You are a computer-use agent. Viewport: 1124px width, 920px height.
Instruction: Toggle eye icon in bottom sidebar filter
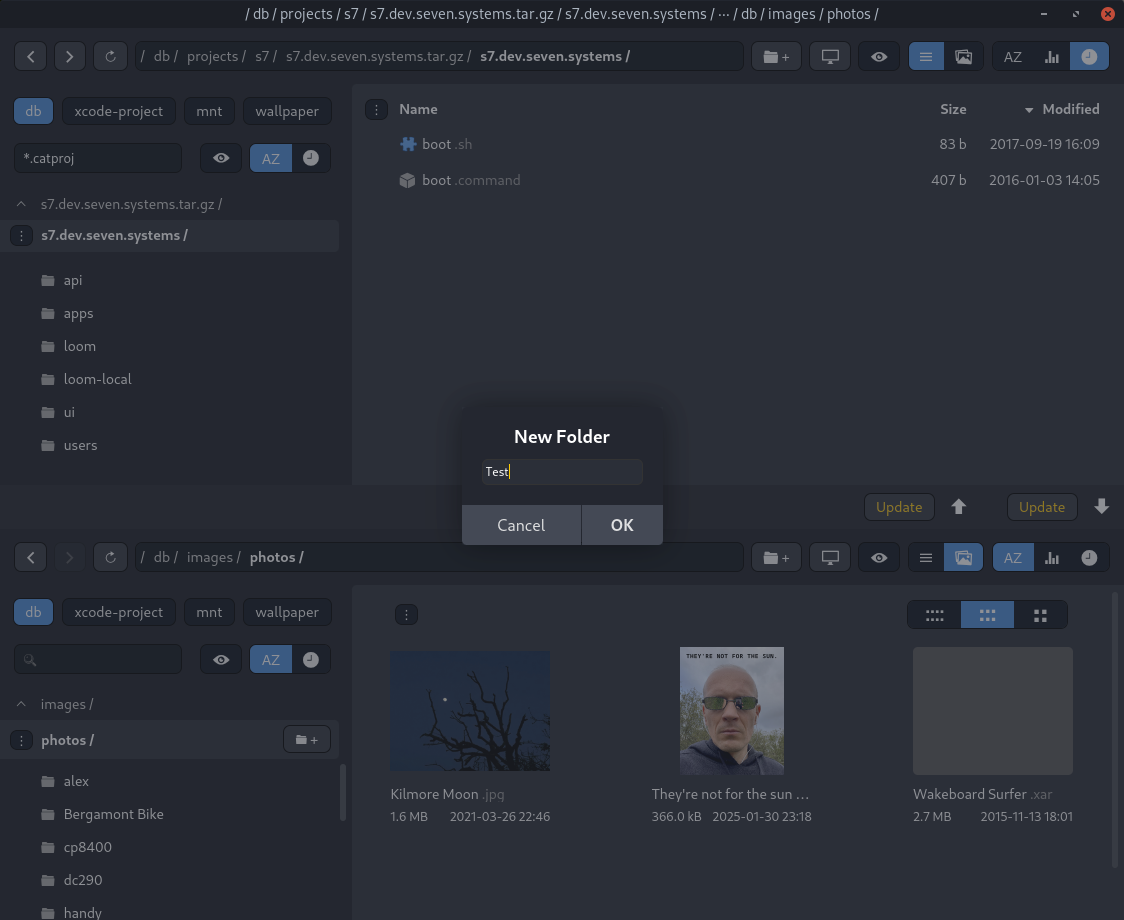(x=221, y=659)
